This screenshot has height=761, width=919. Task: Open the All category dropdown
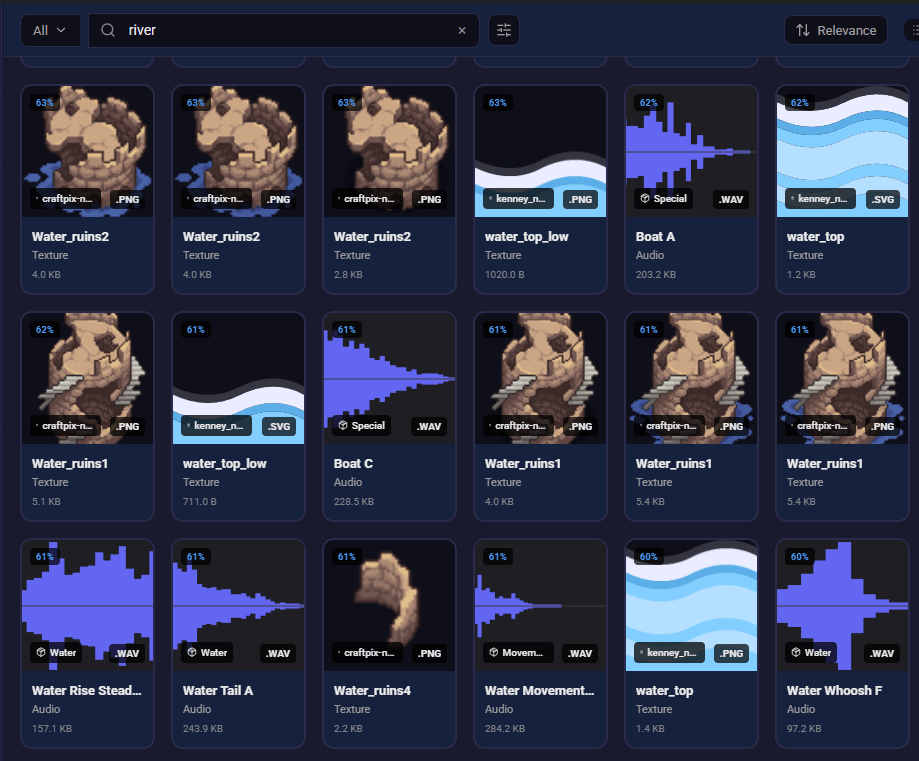tap(49, 30)
